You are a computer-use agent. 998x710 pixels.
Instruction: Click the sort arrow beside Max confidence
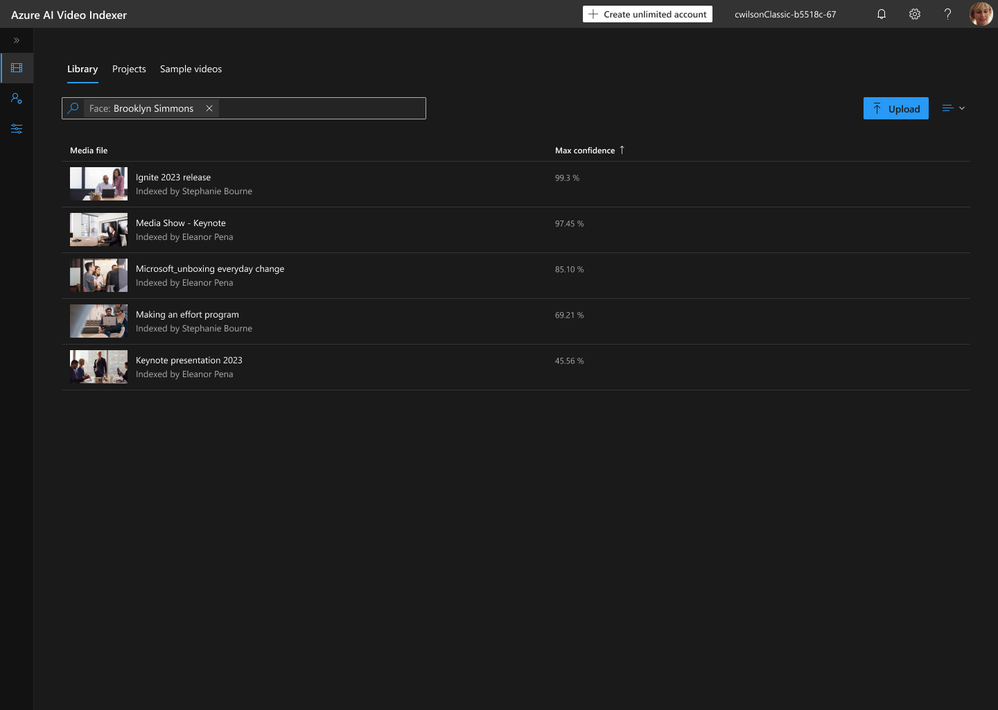[x=622, y=150]
